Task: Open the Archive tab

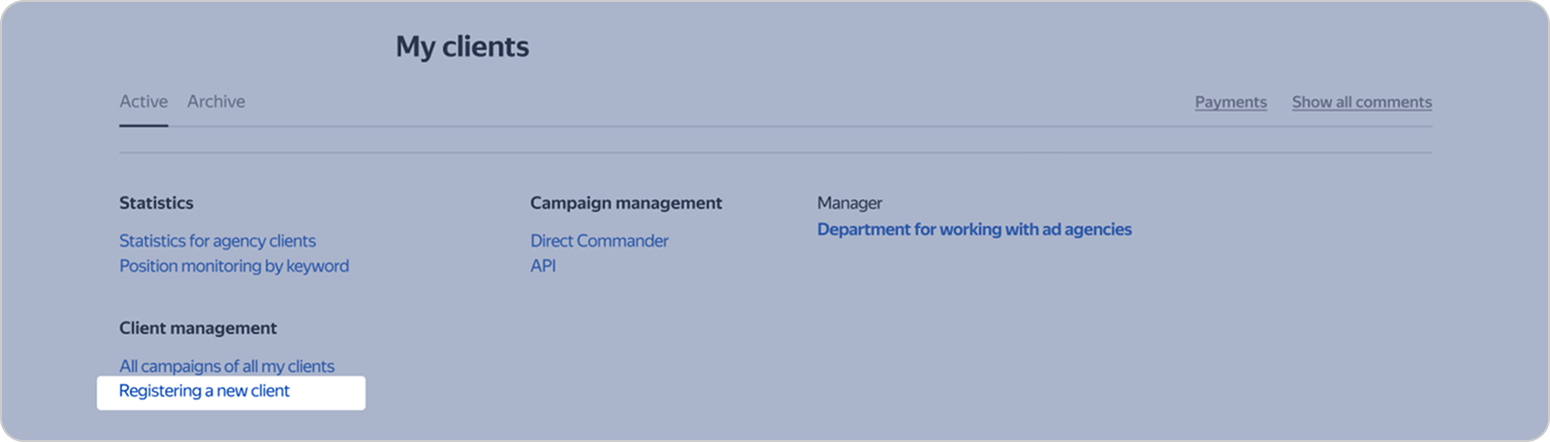Action: coord(216,102)
